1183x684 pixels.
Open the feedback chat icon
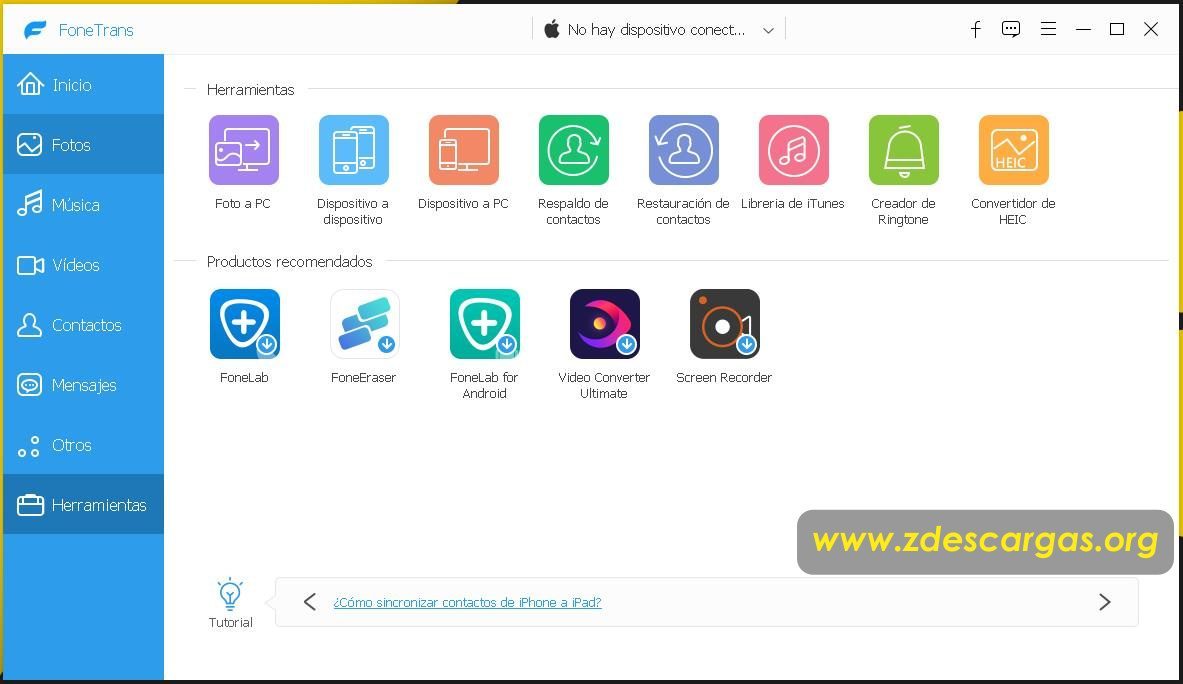(1011, 29)
